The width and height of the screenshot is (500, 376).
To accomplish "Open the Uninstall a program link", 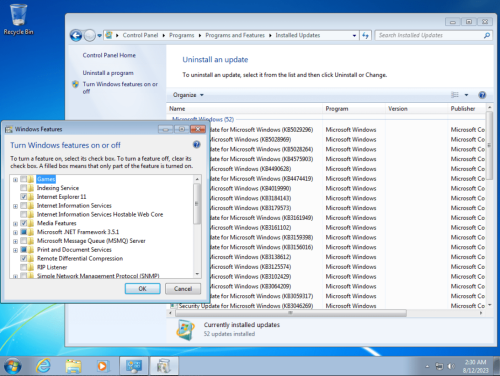I will tap(108, 73).
